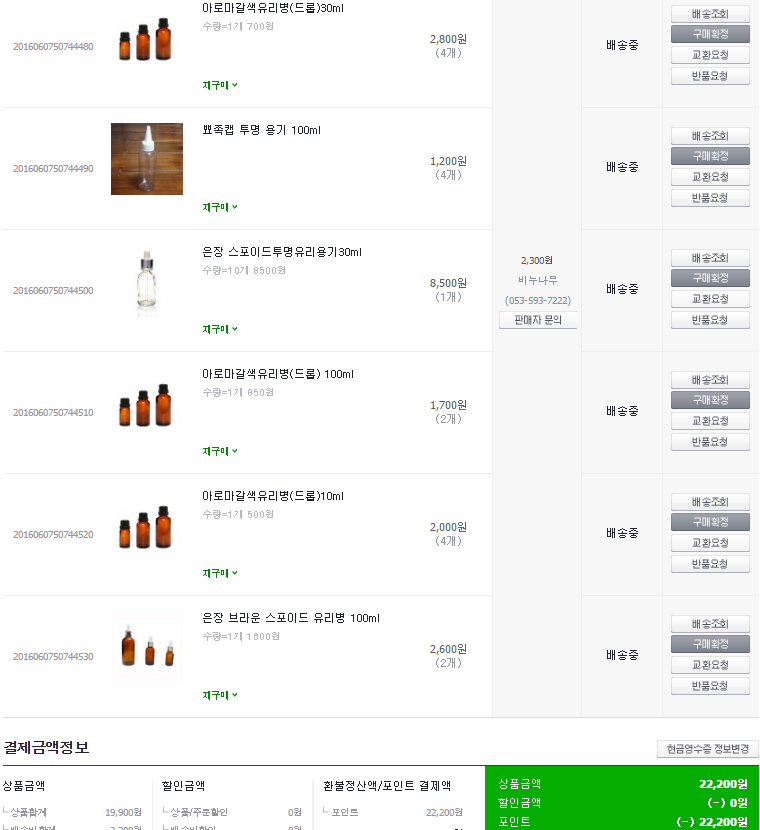Open green dropdown under 아로마갈색유리병(드롭) 100ml

point(220,452)
